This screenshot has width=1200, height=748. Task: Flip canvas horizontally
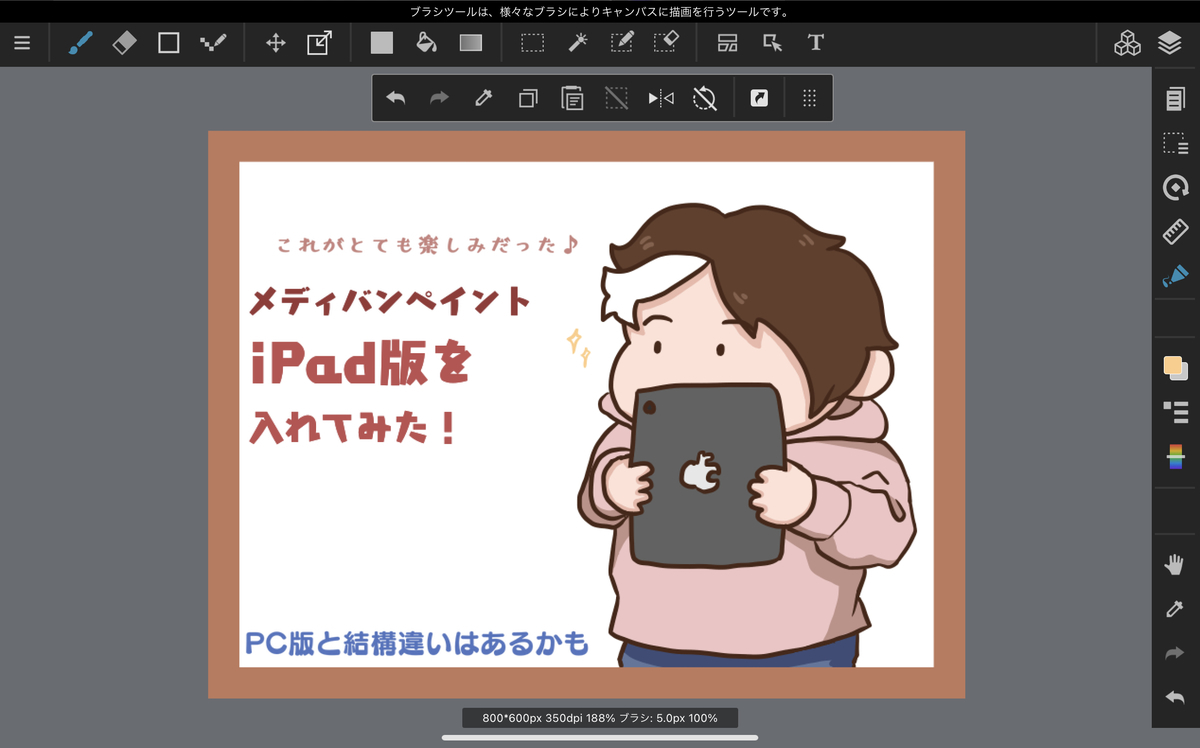point(661,98)
